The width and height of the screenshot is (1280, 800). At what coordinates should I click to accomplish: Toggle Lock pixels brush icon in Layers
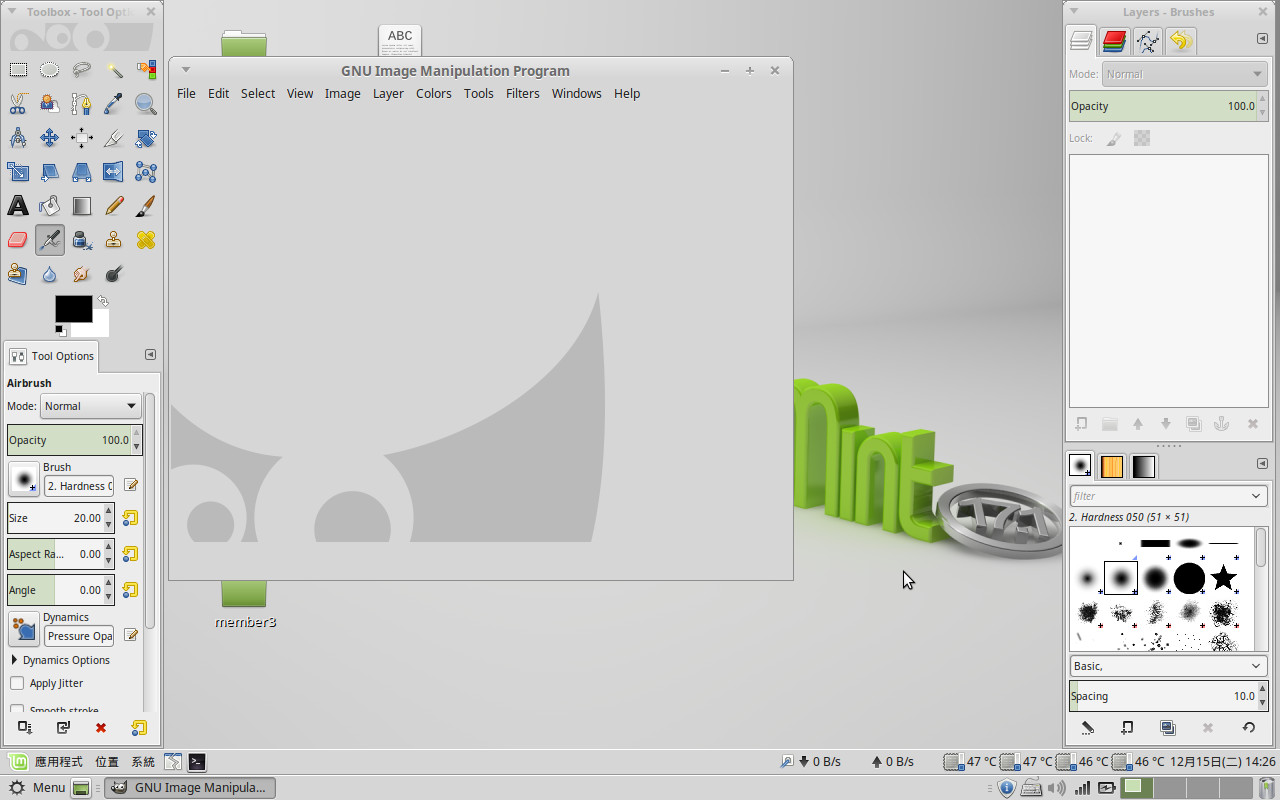point(1114,139)
